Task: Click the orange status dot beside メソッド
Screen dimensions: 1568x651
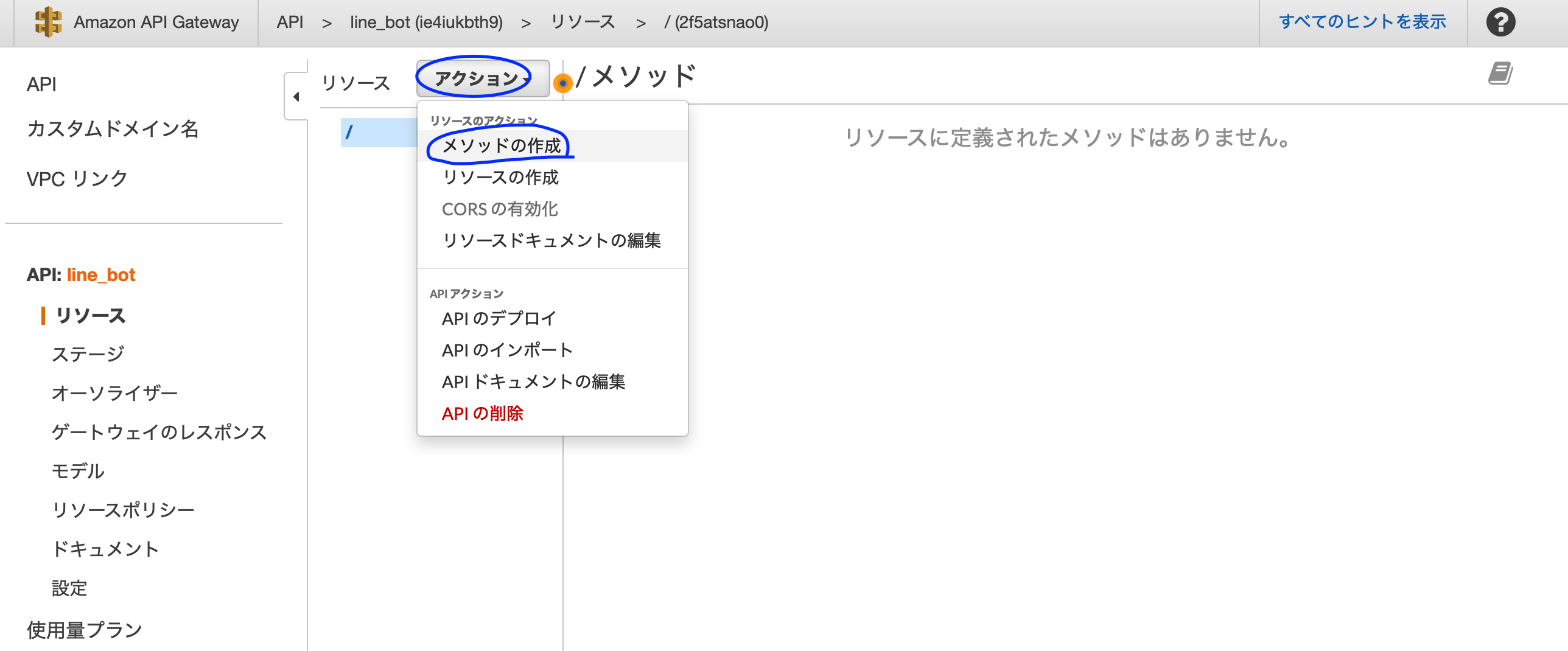Action: 563,84
